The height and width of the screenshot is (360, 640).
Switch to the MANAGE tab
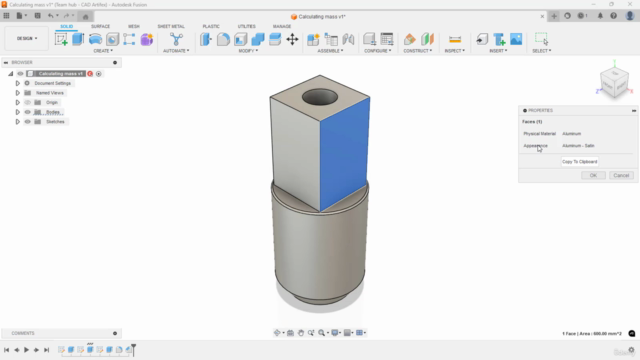click(282, 26)
